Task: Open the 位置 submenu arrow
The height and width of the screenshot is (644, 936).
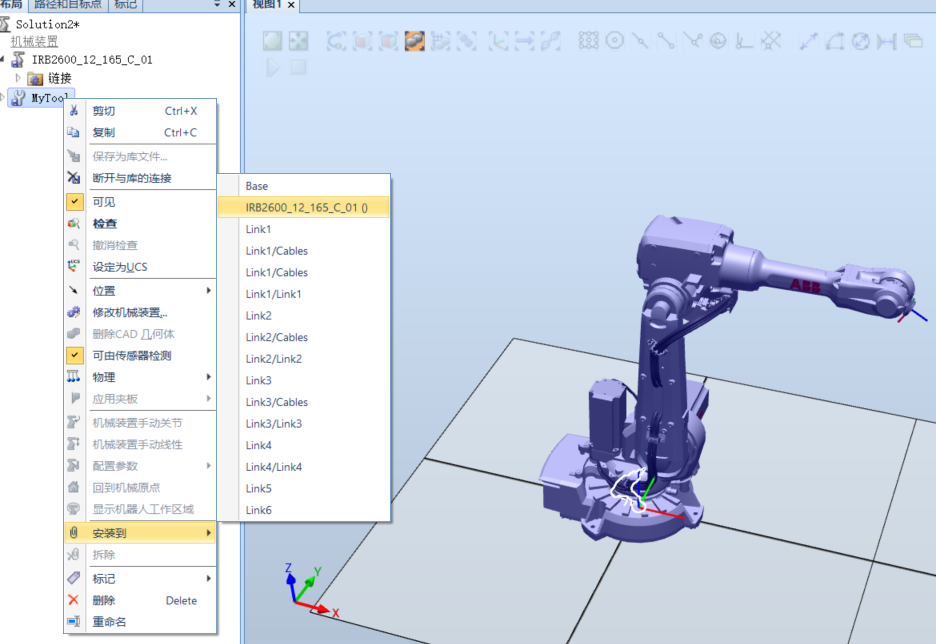Action: pos(210,291)
